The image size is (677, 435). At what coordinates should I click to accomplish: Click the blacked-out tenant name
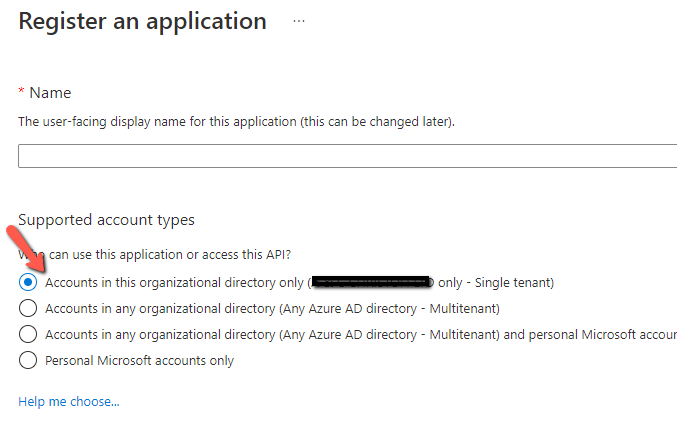point(371,283)
